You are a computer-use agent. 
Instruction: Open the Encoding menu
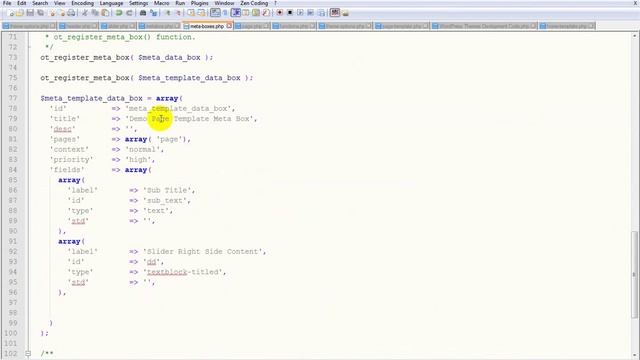pyautogui.click(x=82, y=3)
